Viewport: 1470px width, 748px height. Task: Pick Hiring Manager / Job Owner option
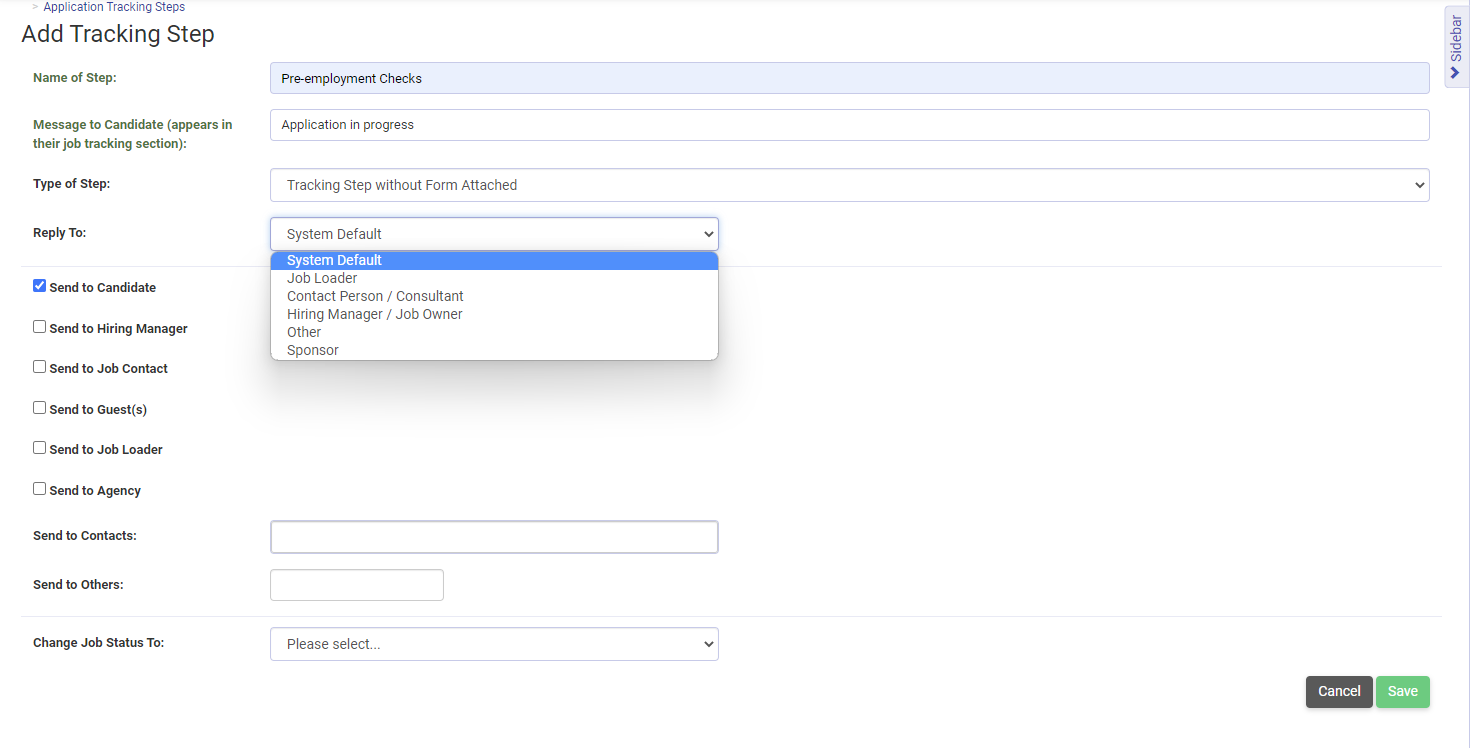click(375, 314)
